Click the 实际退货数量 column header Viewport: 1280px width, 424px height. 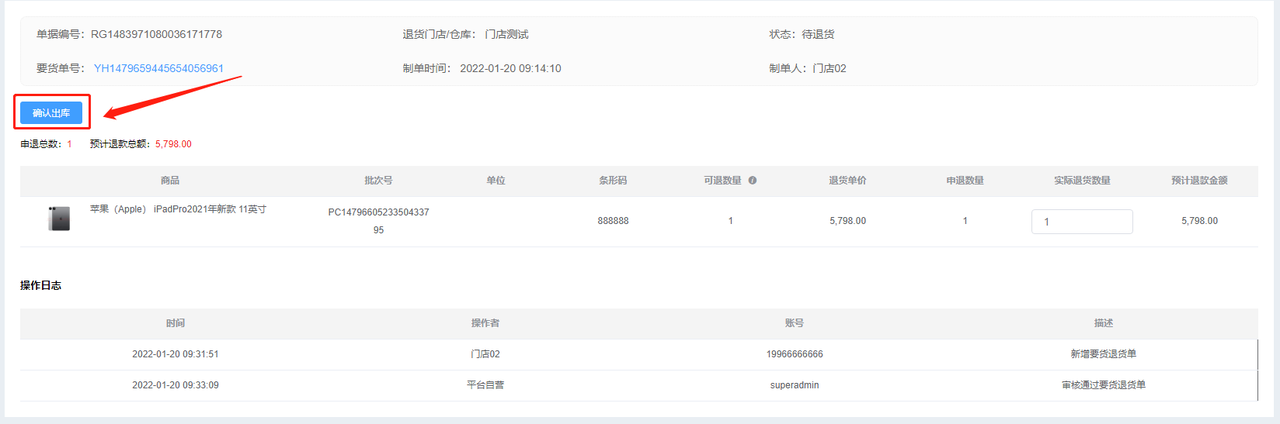point(1082,181)
